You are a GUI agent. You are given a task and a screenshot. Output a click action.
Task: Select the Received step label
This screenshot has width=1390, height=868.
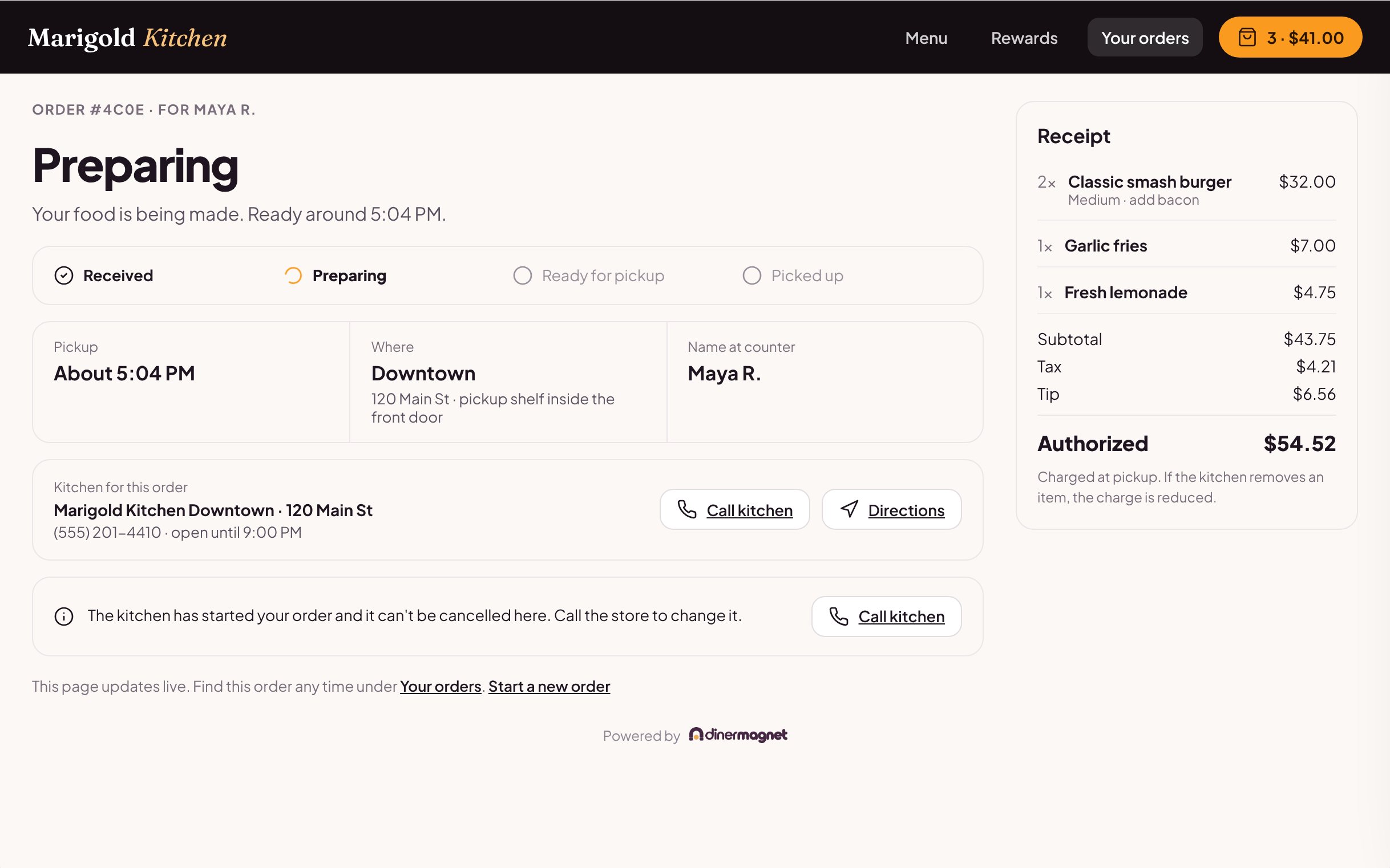[x=118, y=275]
